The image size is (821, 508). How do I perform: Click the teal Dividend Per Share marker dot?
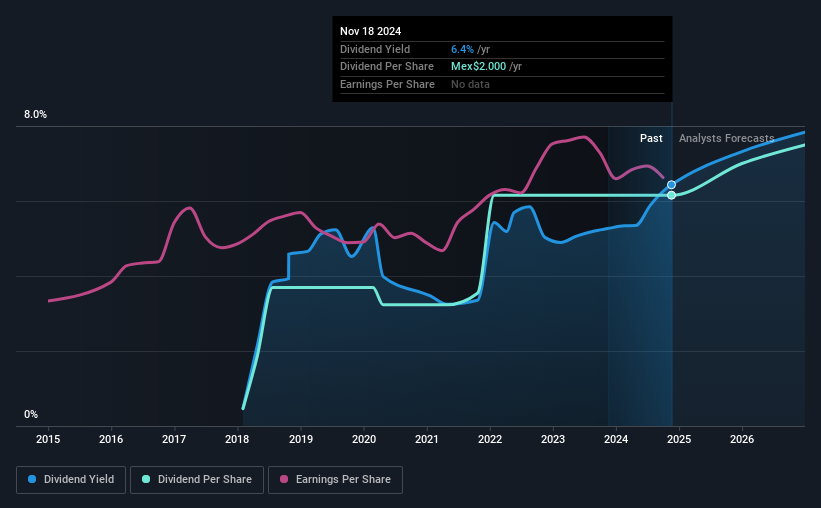(x=671, y=195)
